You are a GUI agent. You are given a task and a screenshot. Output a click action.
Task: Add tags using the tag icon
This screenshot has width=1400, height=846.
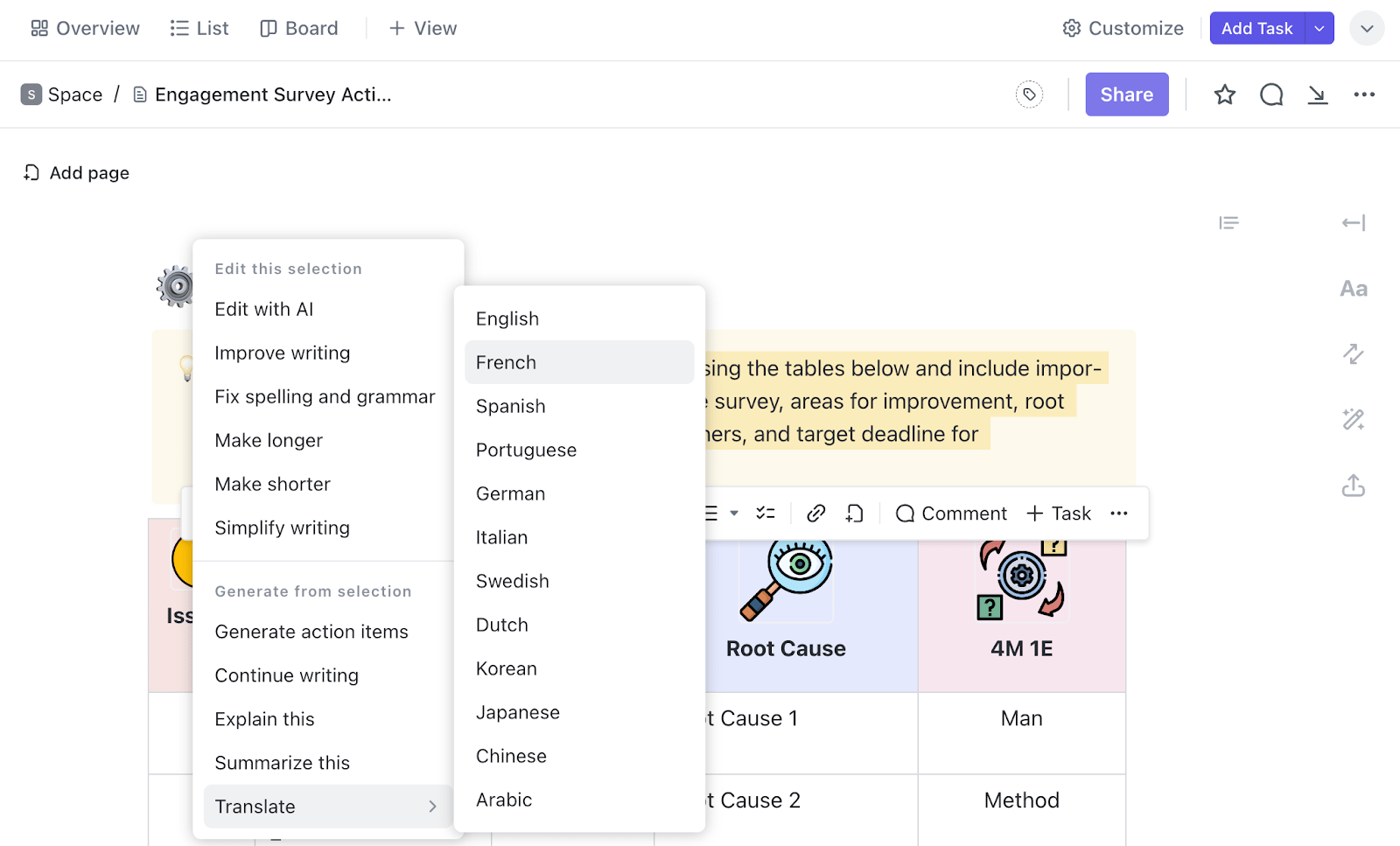(1029, 94)
